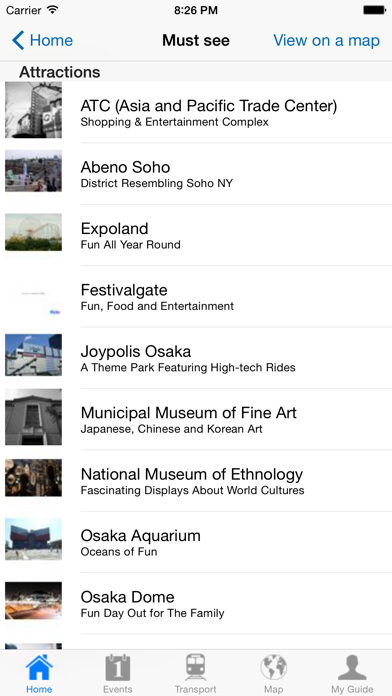
Task: Tap the Osaka Aquarium thumbnail photo
Action: point(33,539)
